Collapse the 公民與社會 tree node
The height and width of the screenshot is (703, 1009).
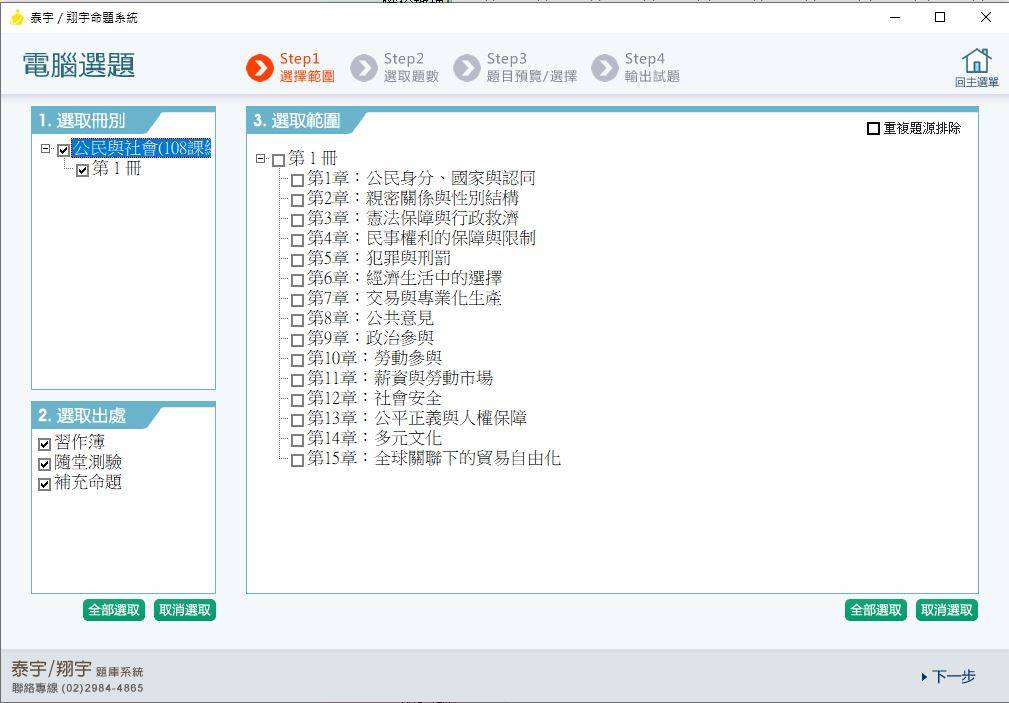pos(46,149)
